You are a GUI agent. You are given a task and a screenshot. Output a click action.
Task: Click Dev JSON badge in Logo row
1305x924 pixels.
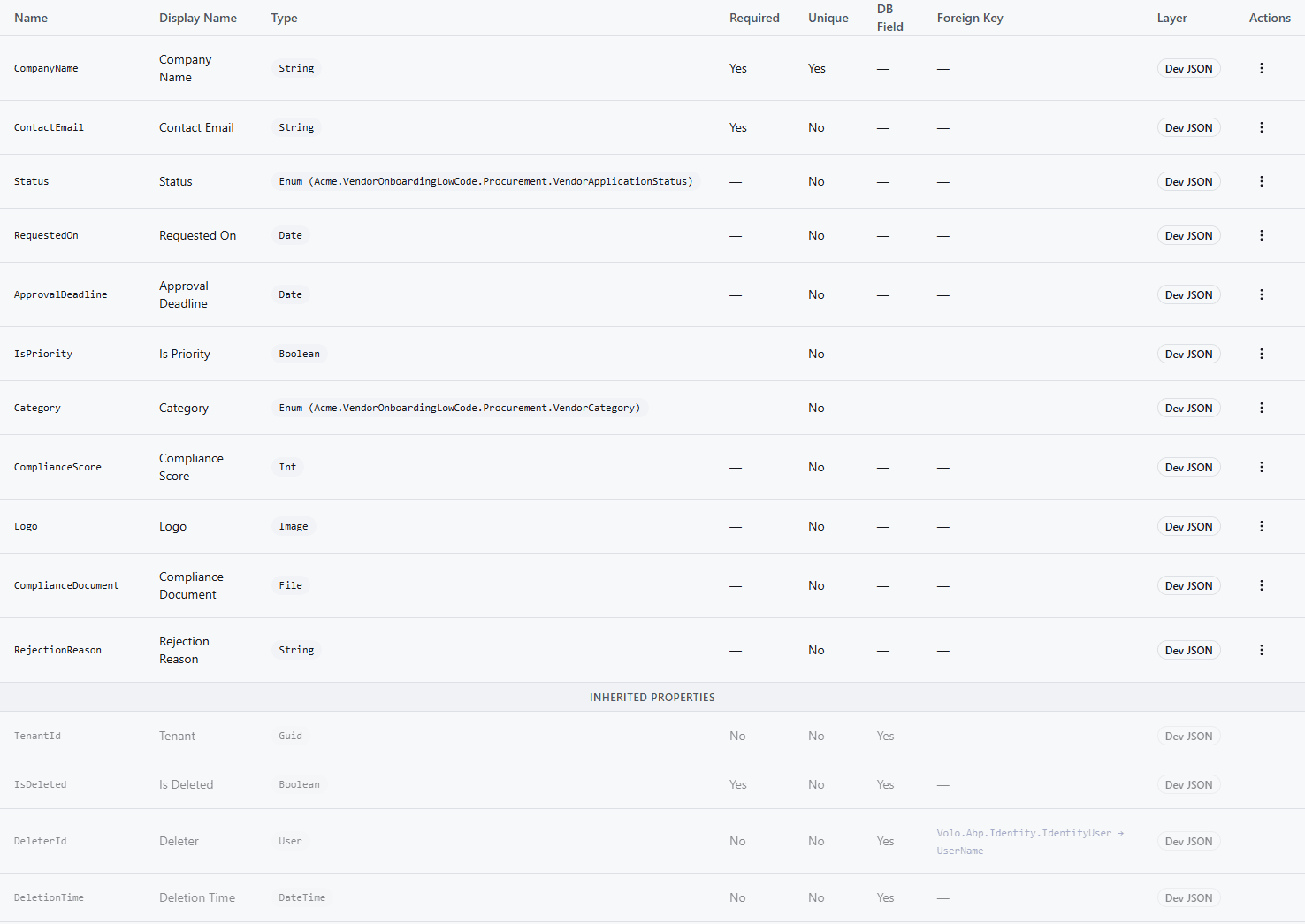tap(1188, 526)
